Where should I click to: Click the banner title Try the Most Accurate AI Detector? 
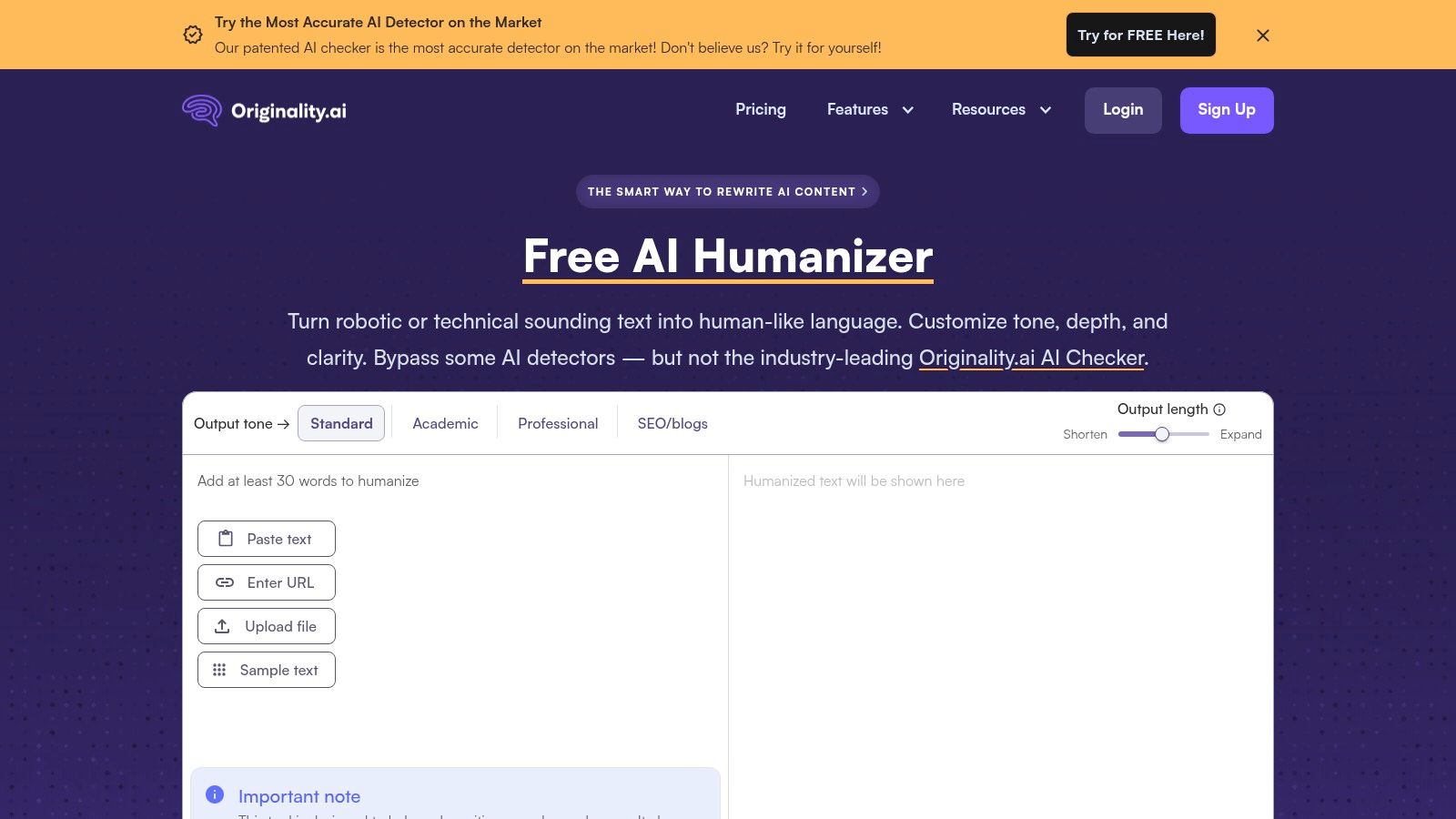[x=379, y=23]
